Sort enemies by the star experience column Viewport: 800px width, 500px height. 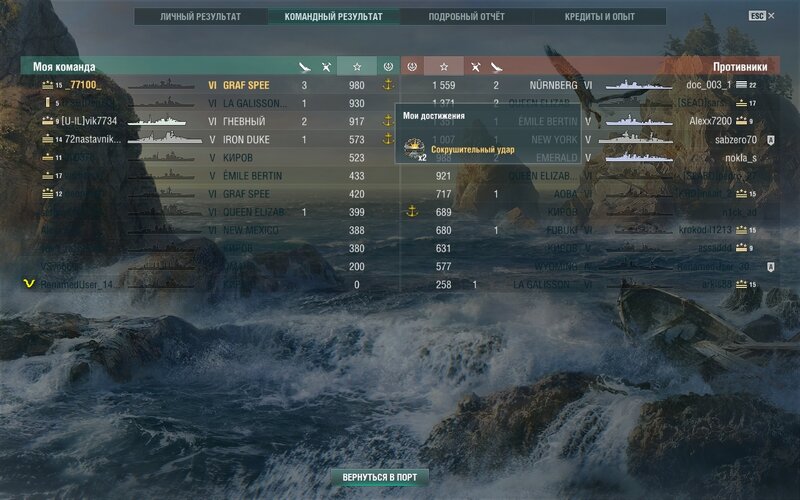pos(444,66)
